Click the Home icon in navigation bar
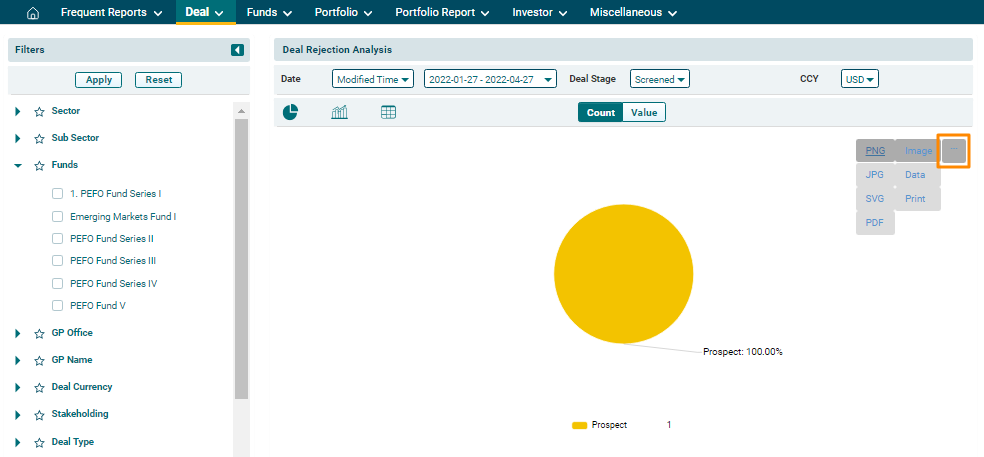This screenshot has width=984, height=457. (33, 13)
